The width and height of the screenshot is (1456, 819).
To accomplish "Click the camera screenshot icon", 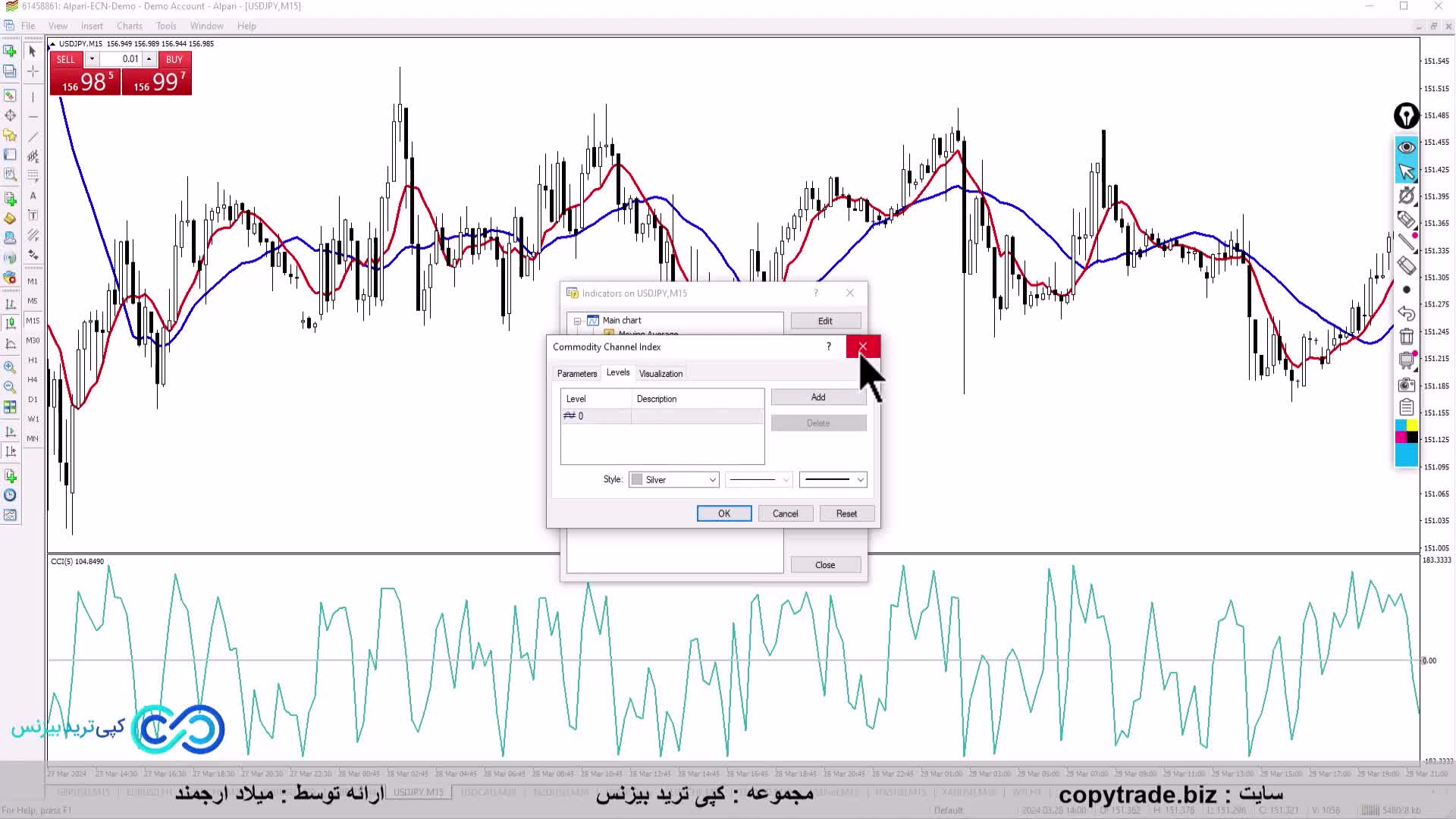I will click(1407, 385).
